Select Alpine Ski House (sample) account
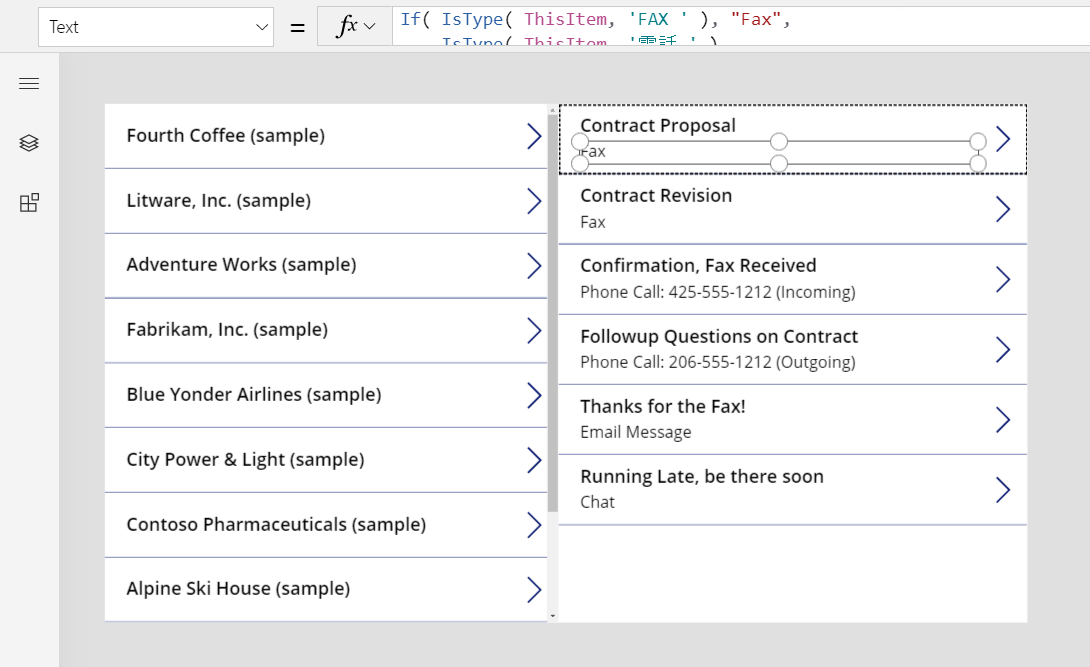 click(238, 589)
